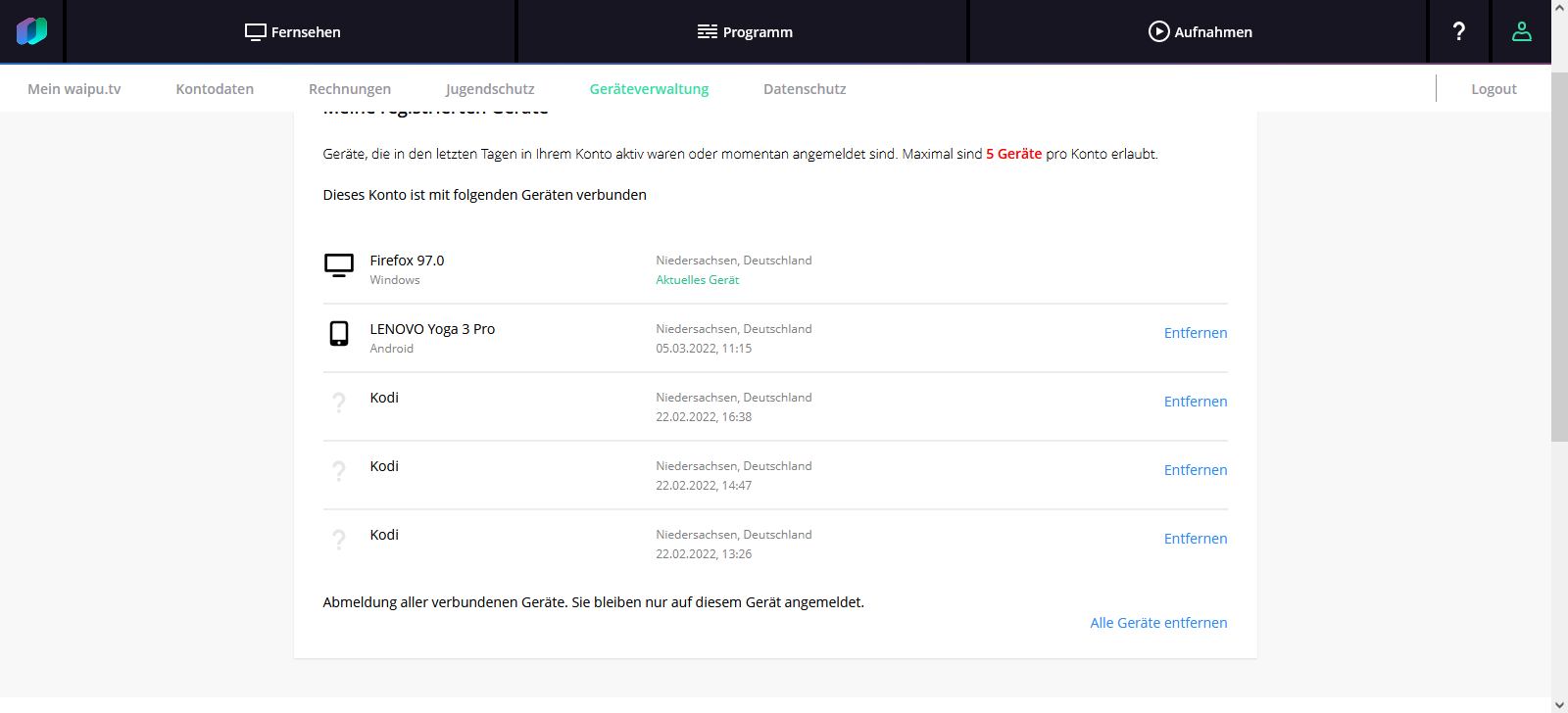Click the LENOVO Yoga 3 Pro device name
1568x713 pixels.
[432, 329]
